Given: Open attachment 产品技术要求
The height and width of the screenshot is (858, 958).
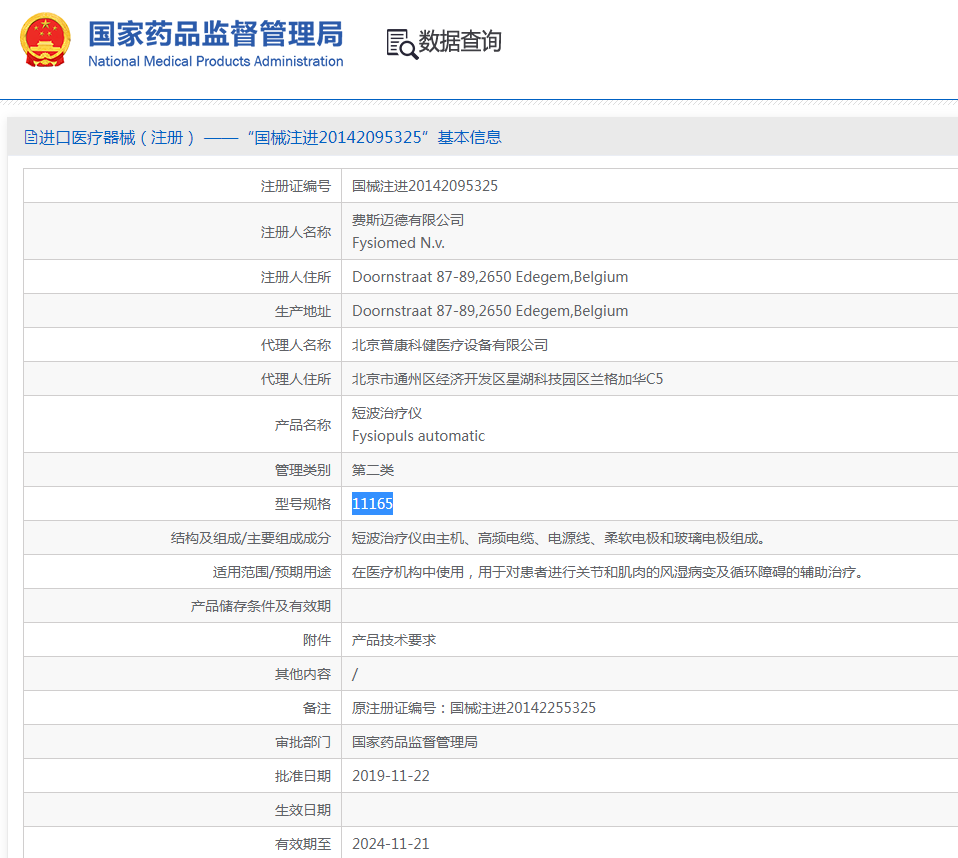Looking at the screenshot, I should coord(394,640).
